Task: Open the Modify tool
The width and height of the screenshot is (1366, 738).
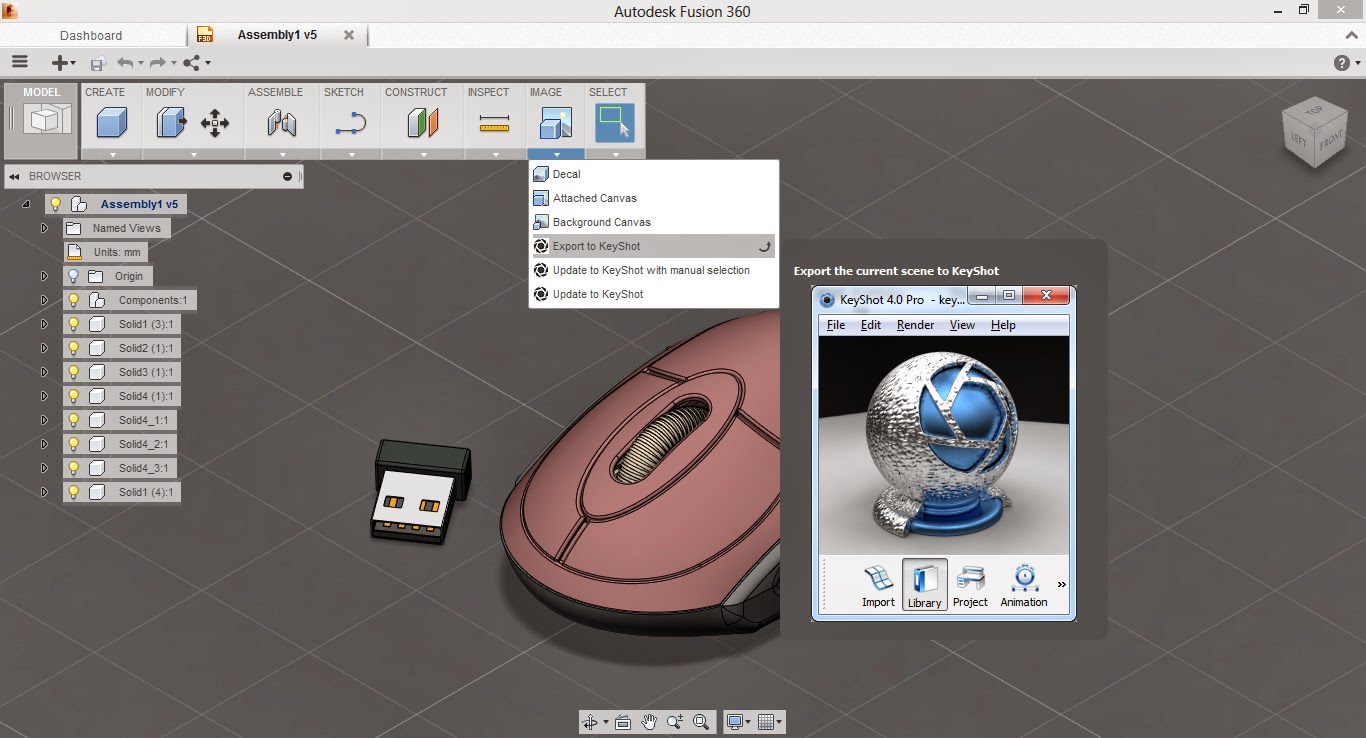Action: [x=169, y=122]
